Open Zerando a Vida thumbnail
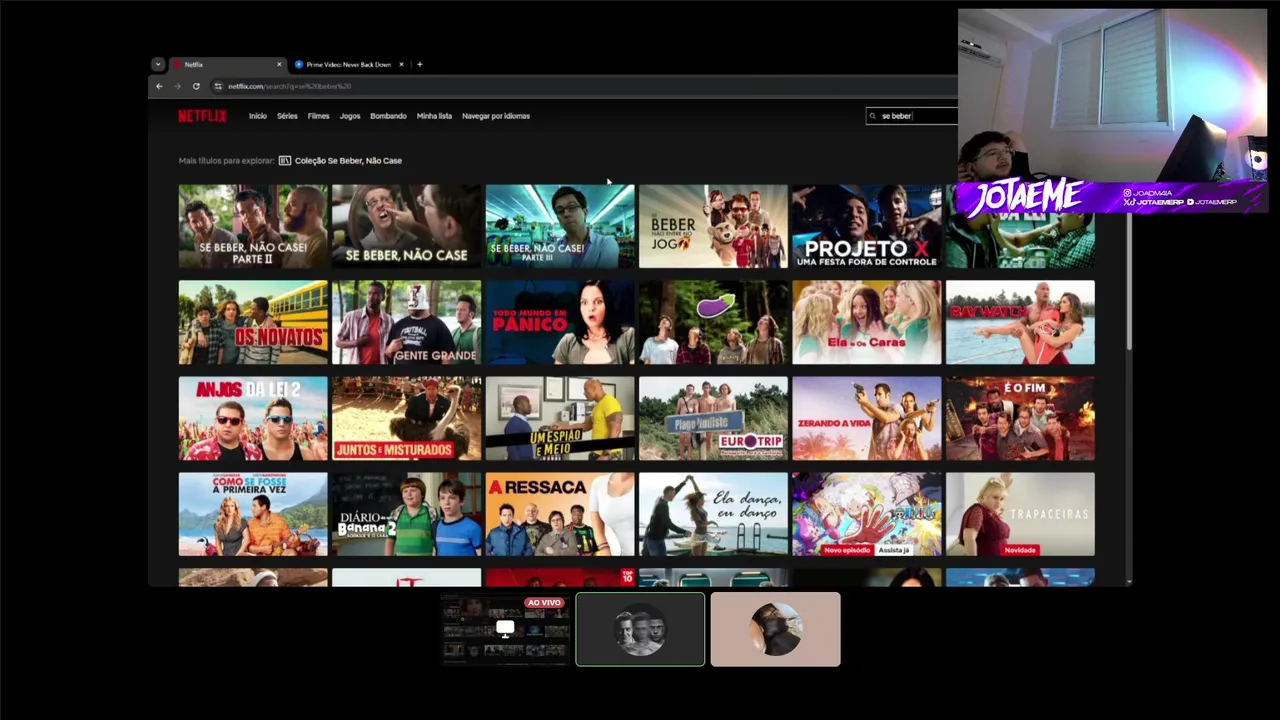1280x720 pixels. click(867, 418)
